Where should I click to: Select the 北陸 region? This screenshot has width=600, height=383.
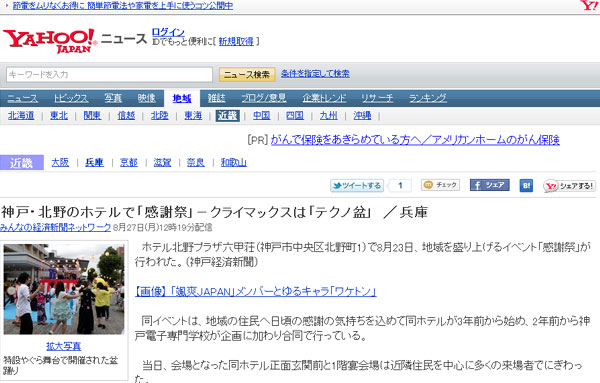(x=160, y=116)
